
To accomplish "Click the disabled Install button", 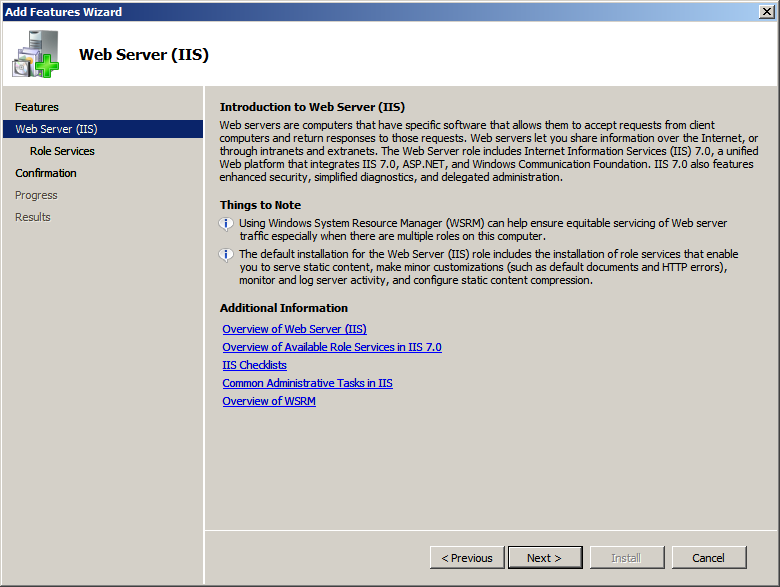I will pos(627,558).
